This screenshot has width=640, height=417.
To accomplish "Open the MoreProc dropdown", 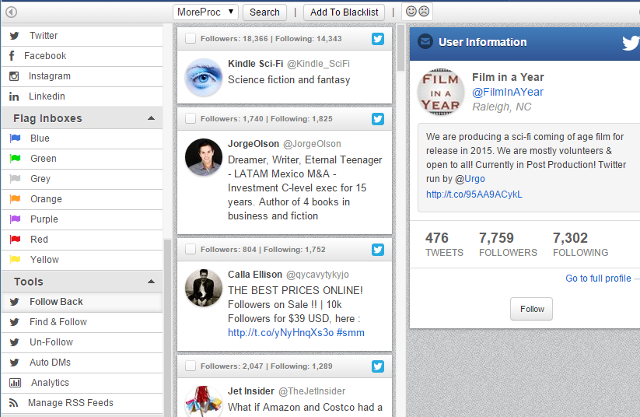I will tap(204, 12).
